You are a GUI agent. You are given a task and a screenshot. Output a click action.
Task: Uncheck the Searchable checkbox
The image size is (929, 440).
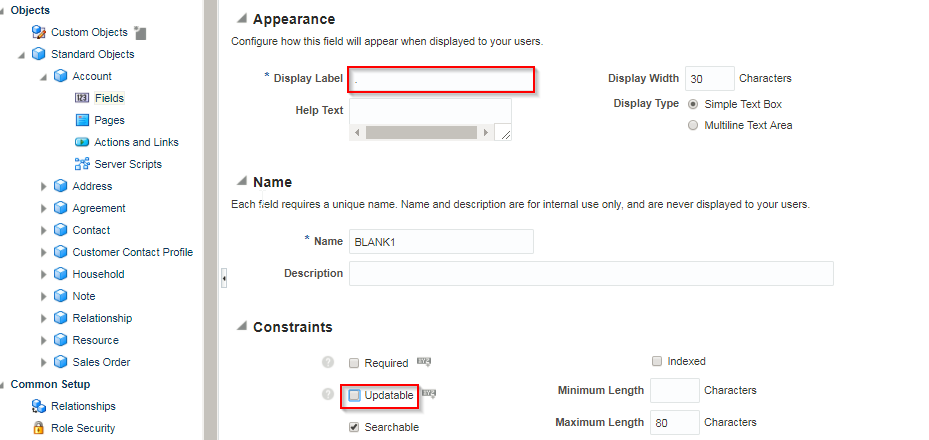pyautogui.click(x=354, y=427)
